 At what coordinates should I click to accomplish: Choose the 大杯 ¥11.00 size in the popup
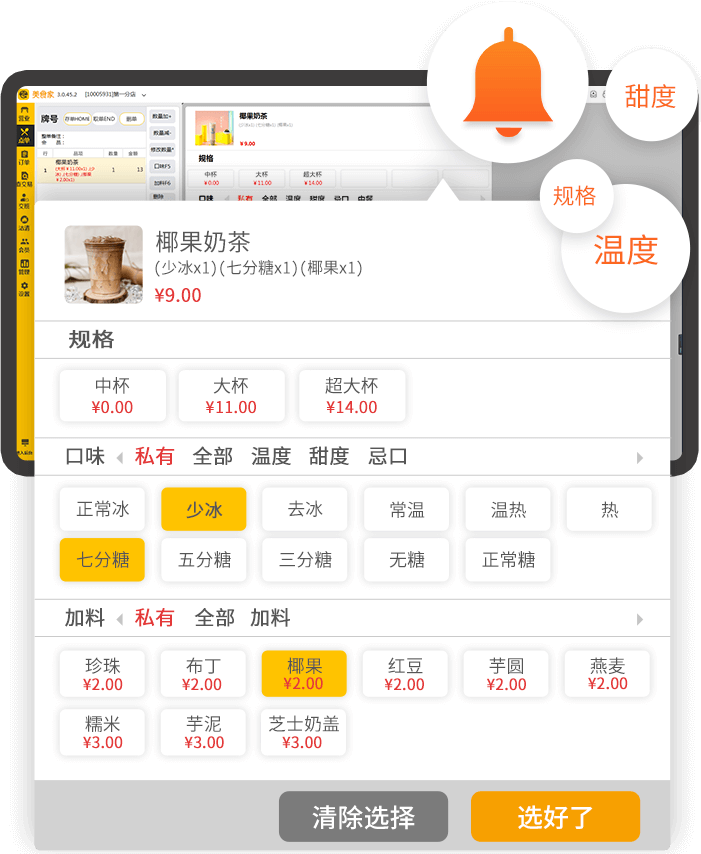[231, 395]
